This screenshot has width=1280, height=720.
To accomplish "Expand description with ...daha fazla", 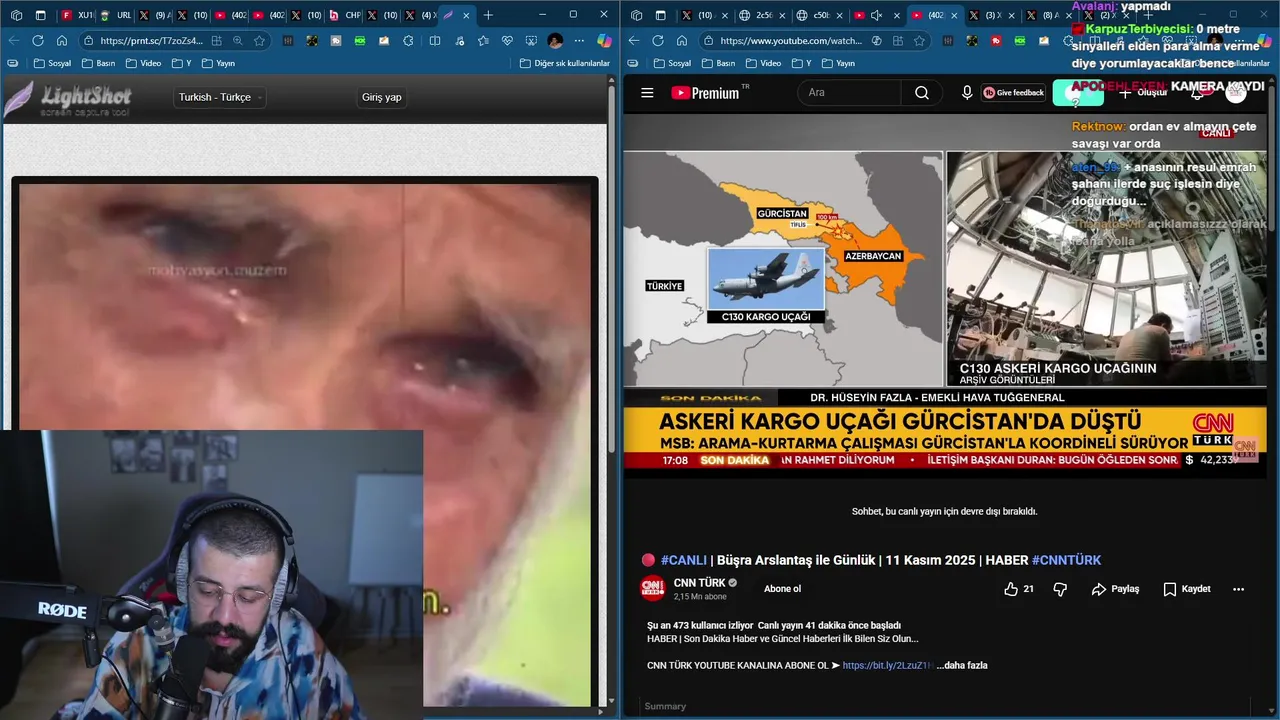I will tap(962, 665).
